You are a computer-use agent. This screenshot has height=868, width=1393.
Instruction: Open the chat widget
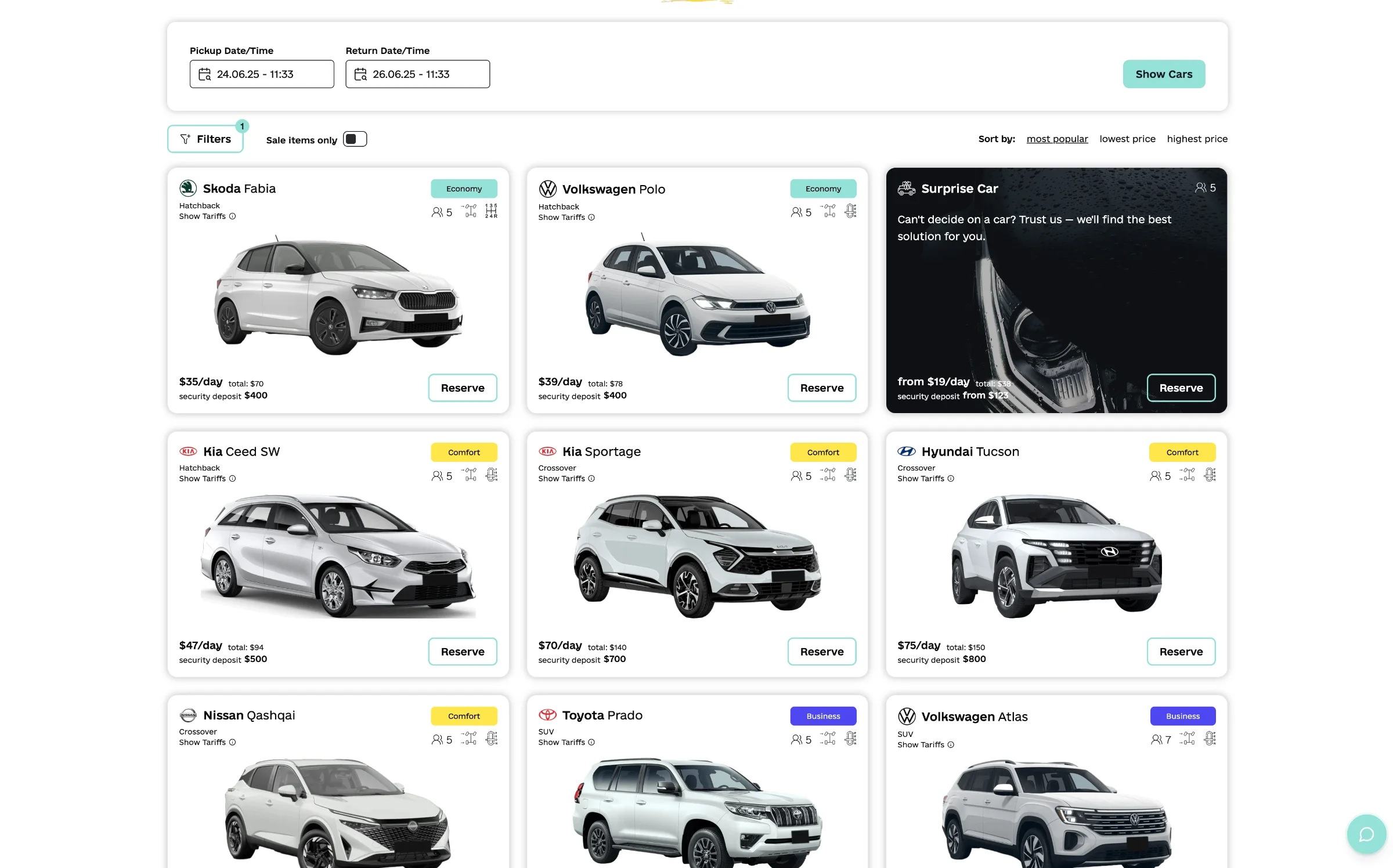[x=1366, y=834]
